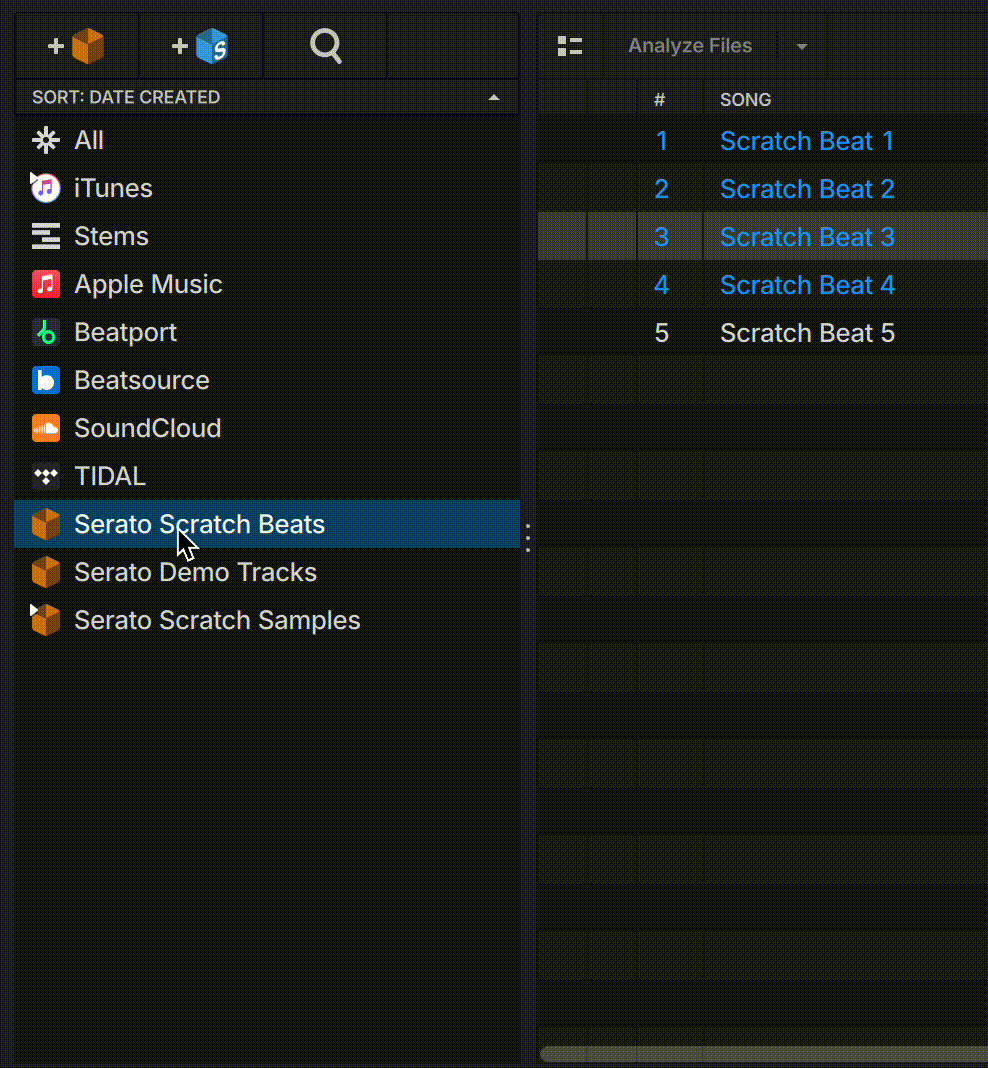Select the All label in sidebar
Screen dimensions: 988x1068
tap(89, 140)
